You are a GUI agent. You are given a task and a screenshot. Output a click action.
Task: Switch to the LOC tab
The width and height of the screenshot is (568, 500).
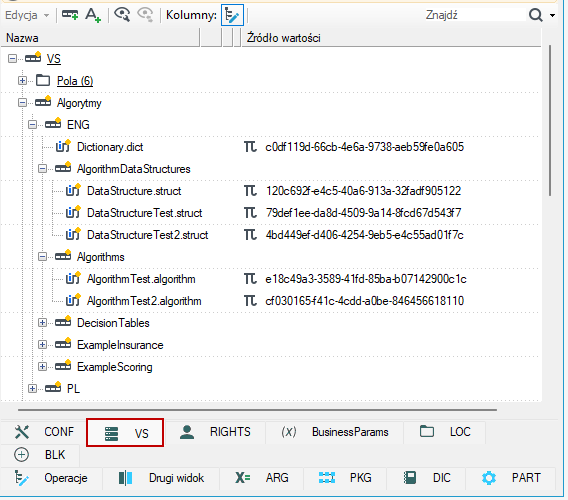[x=444, y=432]
